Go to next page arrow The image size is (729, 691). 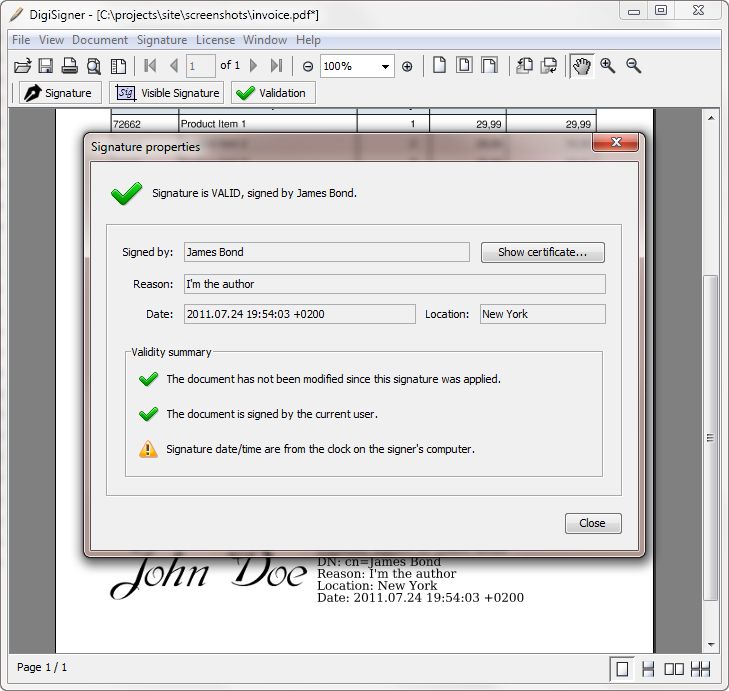(253, 66)
